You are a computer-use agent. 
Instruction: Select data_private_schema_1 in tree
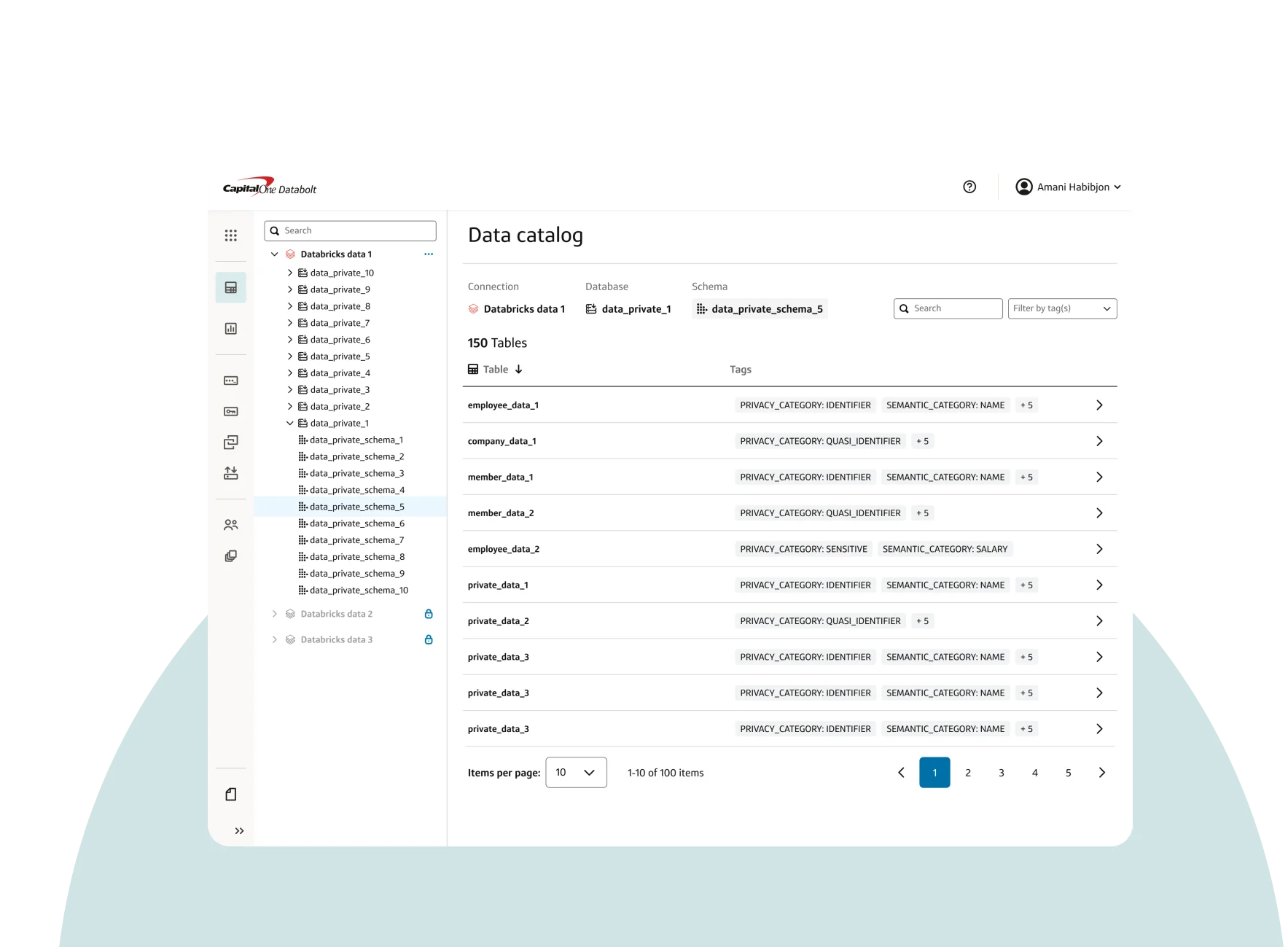[x=351, y=440]
